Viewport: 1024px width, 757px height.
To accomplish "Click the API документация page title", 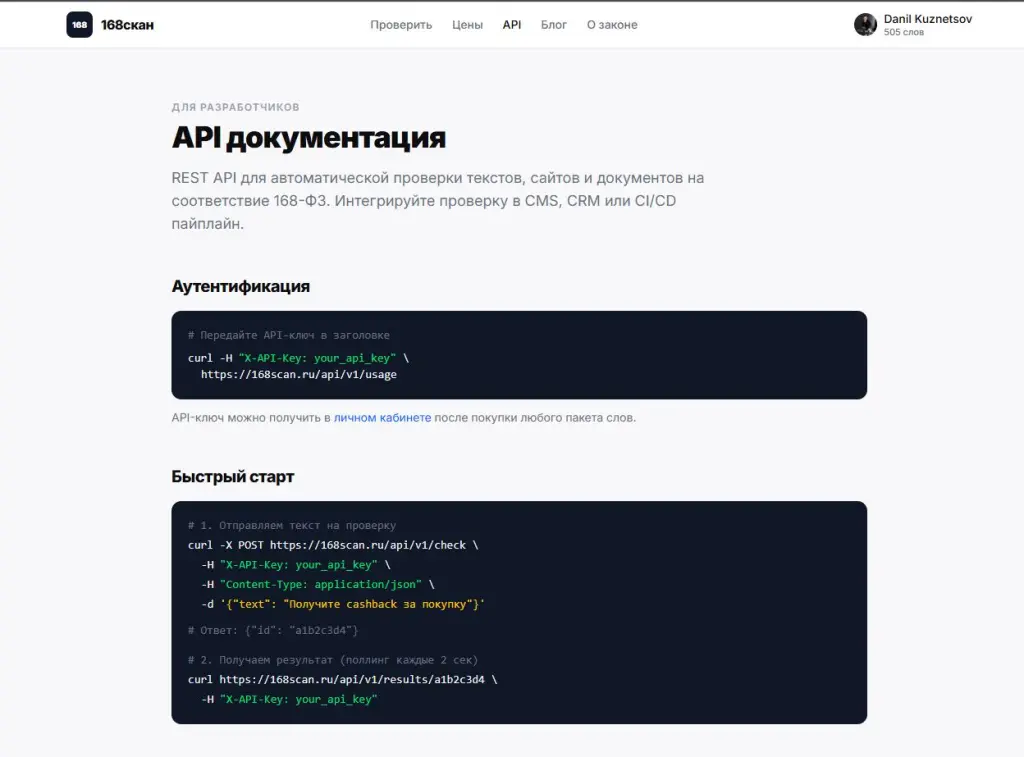I will coord(308,138).
